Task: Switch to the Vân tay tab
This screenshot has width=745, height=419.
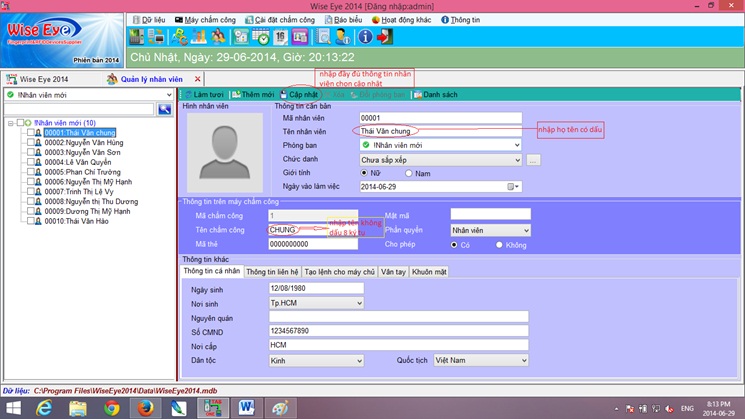Action: pyautogui.click(x=393, y=272)
